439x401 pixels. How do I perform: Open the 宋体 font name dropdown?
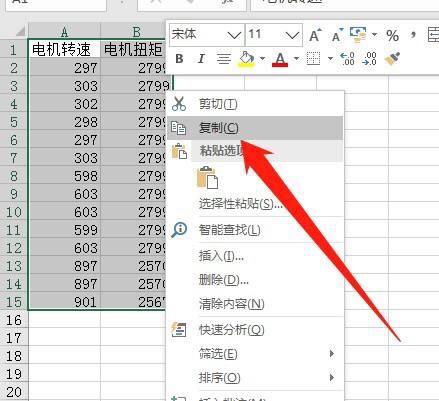233,35
